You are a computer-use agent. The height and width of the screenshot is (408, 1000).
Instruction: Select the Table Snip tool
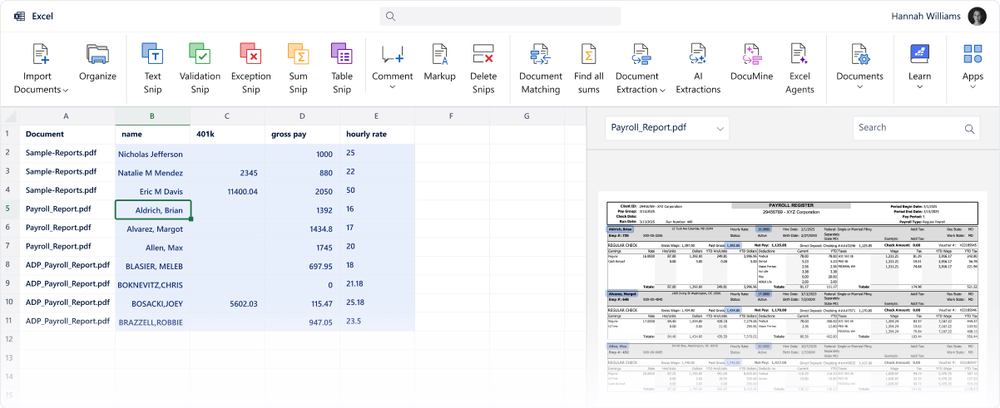click(342, 54)
